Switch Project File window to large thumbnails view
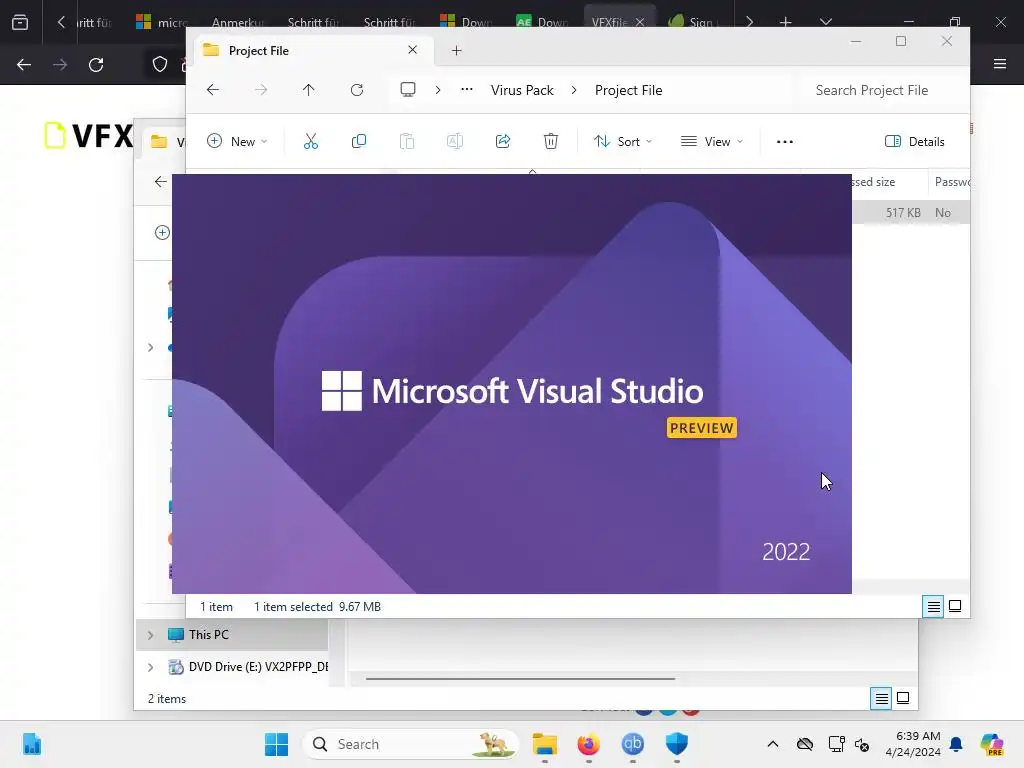The width and height of the screenshot is (1024, 768). (955, 607)
